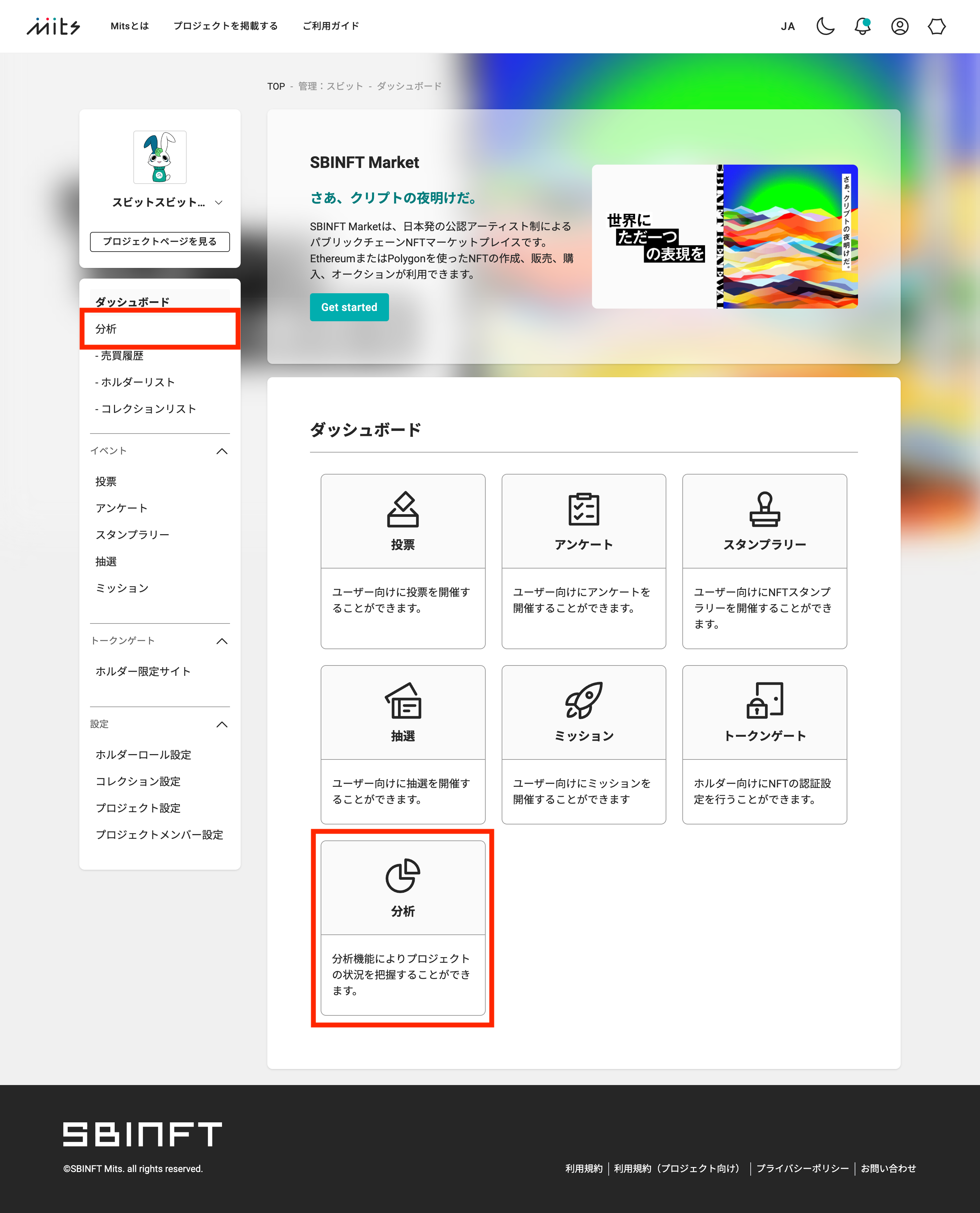Viewport: 980px width, 1213px height.
Task: Open アンケート in the sidebar event list
Action: (121, 508)
